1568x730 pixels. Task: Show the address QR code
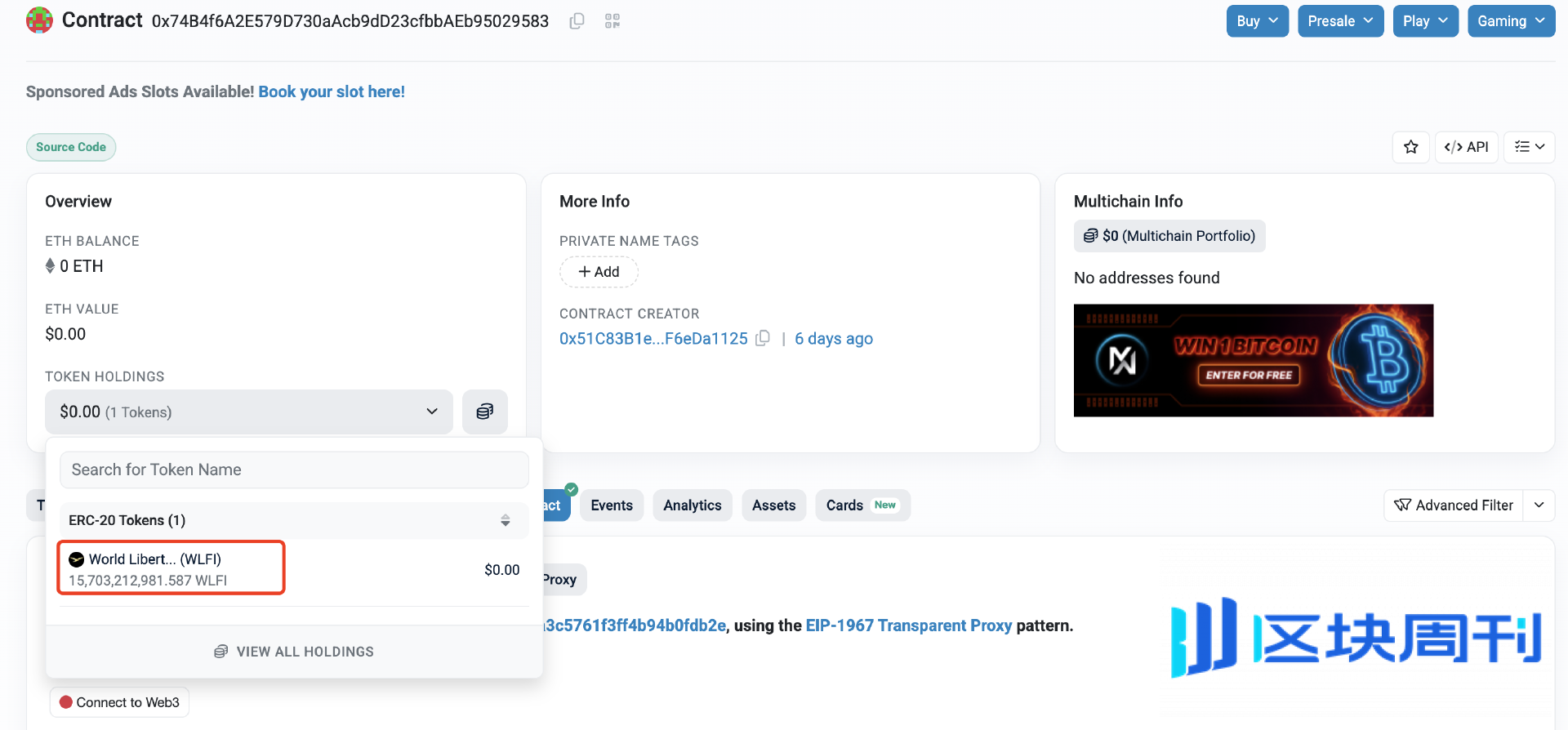tap(612, 21)
